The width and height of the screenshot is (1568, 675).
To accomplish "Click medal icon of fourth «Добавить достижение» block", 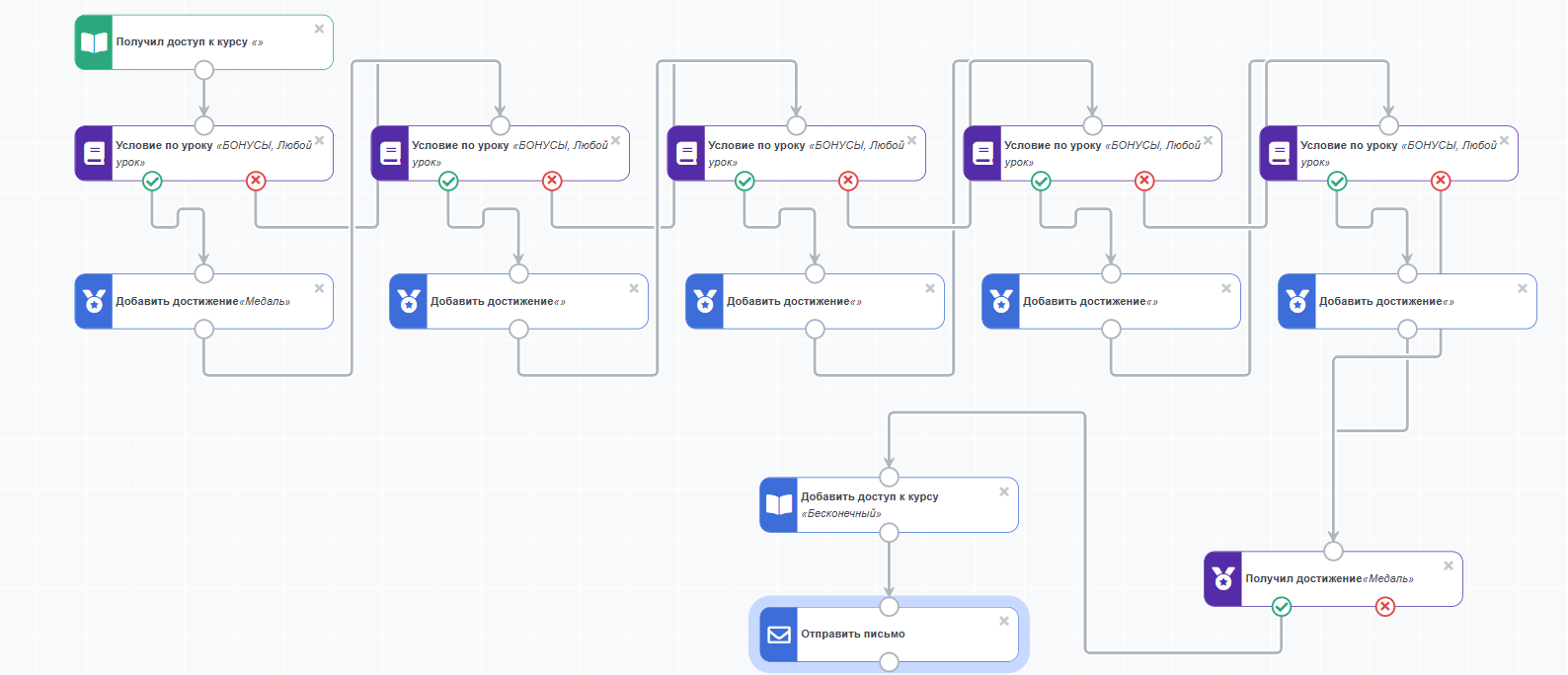I will click(1001, 301).
